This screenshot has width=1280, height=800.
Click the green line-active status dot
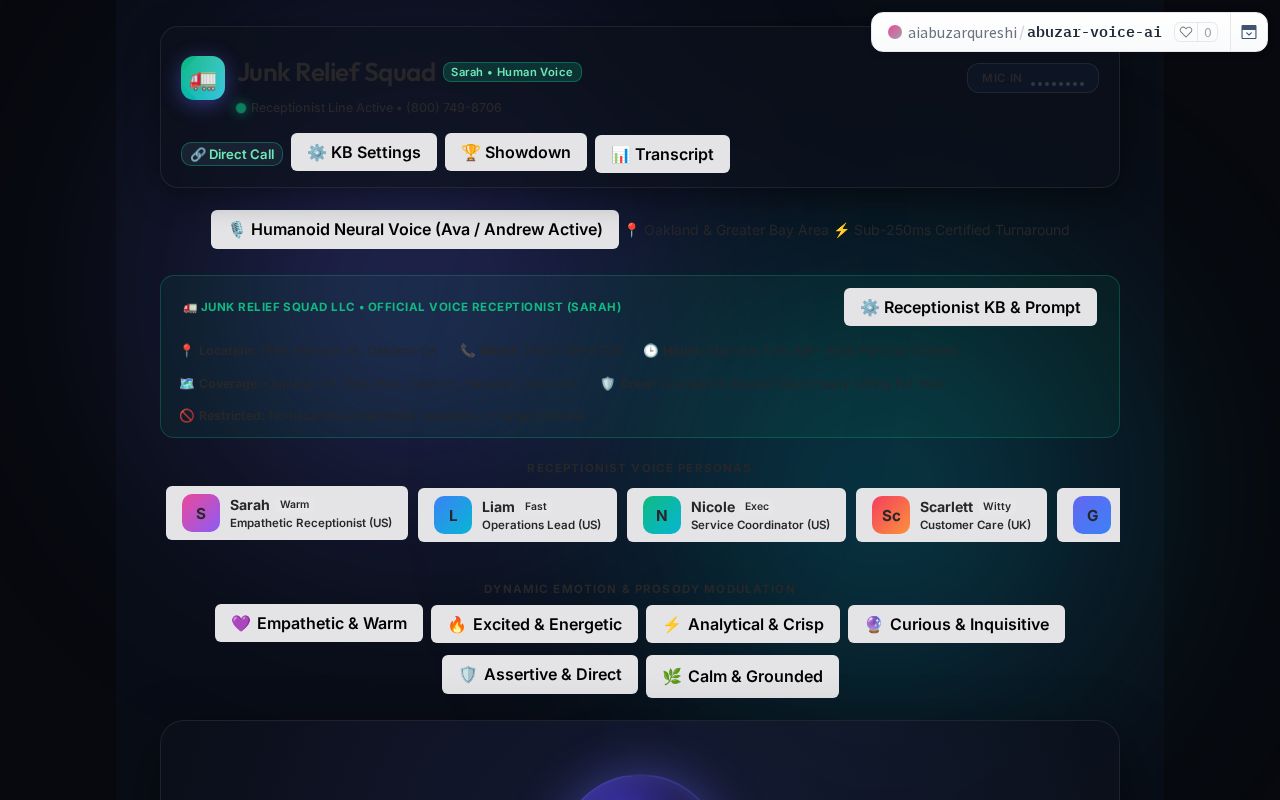241,108
